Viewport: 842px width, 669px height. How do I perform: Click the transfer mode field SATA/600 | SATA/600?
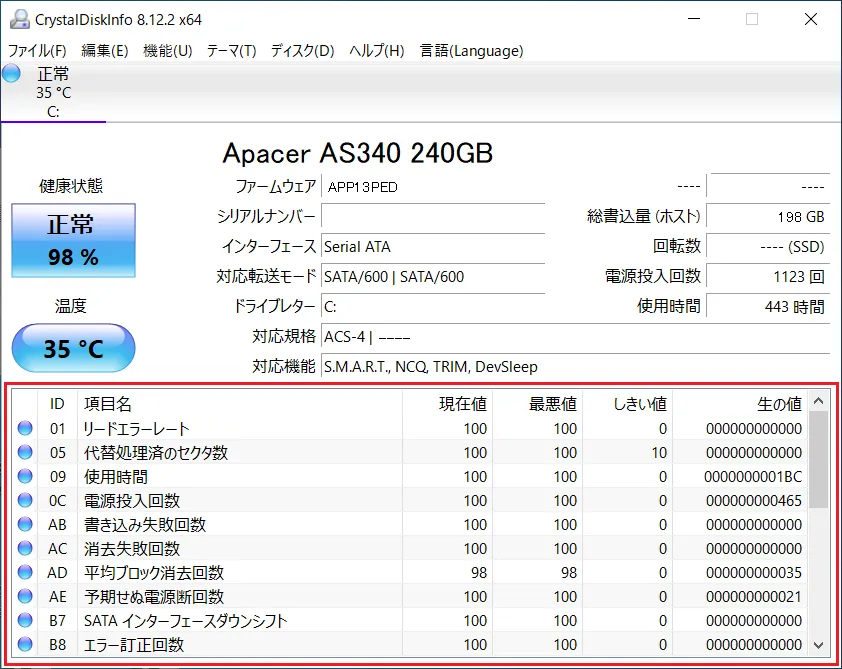[x=433, y=277]
